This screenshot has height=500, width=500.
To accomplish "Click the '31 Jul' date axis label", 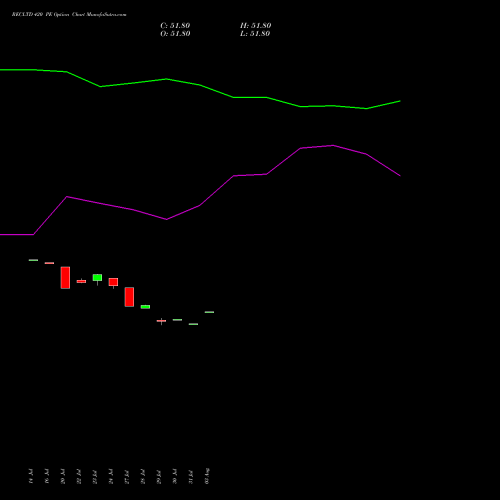I will (x=191, y=476).
